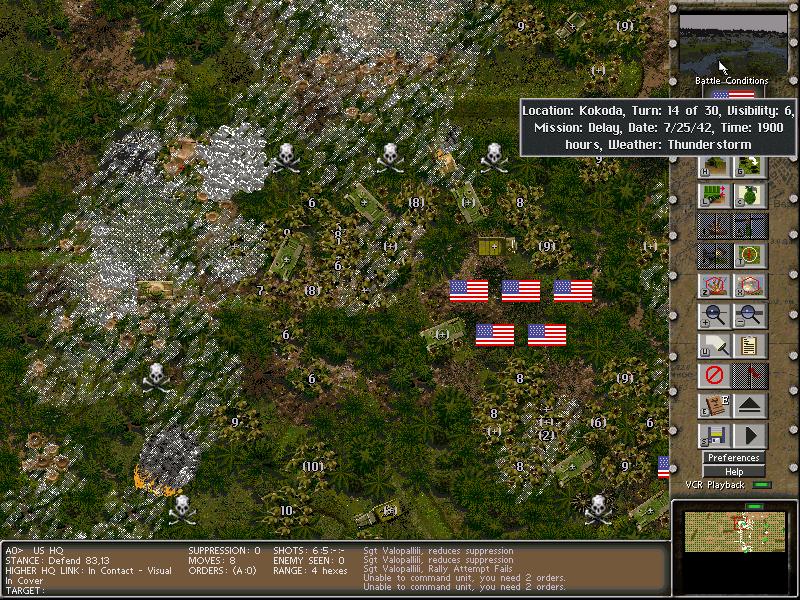Click the X red hex outline icon

point(747,285)
